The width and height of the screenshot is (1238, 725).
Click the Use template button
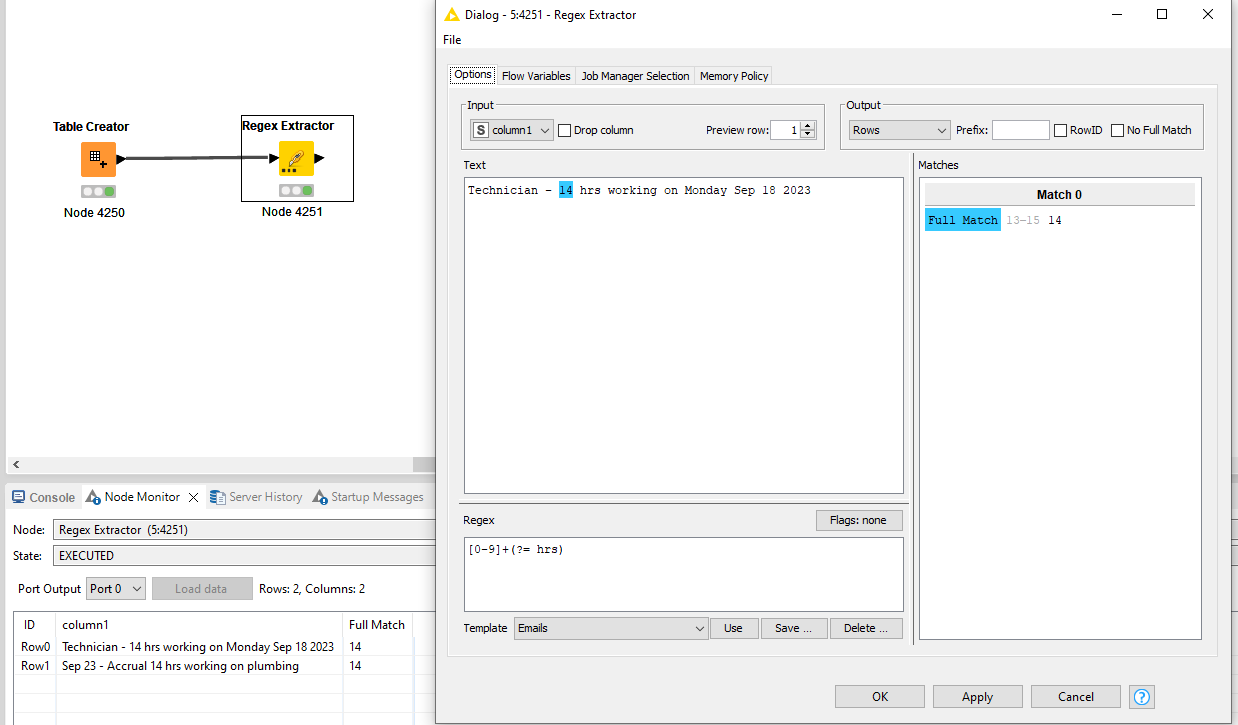coord(733,628)
